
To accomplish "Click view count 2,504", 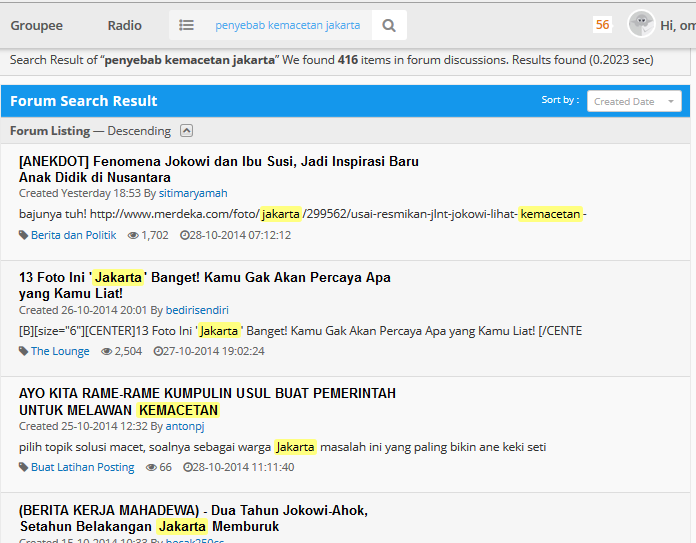I will click(128, 351).
